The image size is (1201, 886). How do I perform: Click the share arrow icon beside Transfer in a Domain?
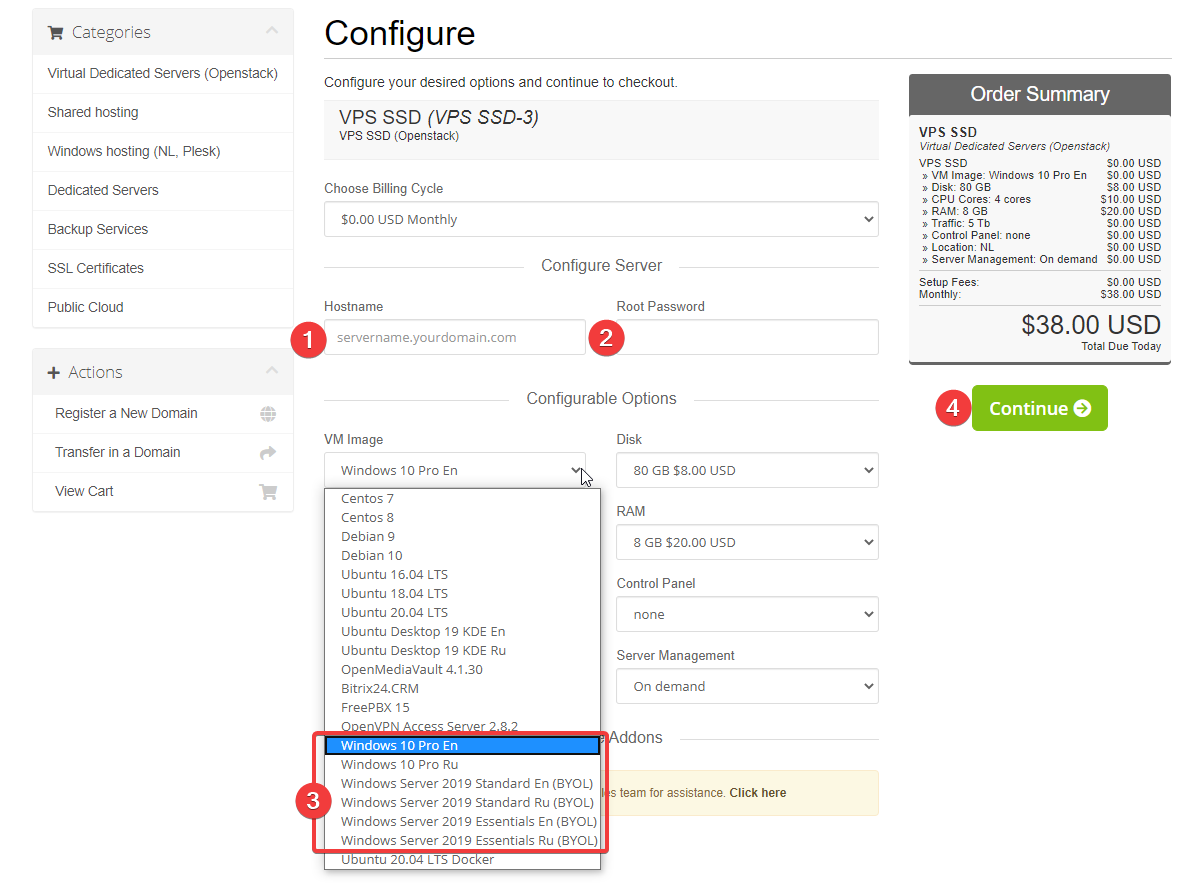pos(267,453)
